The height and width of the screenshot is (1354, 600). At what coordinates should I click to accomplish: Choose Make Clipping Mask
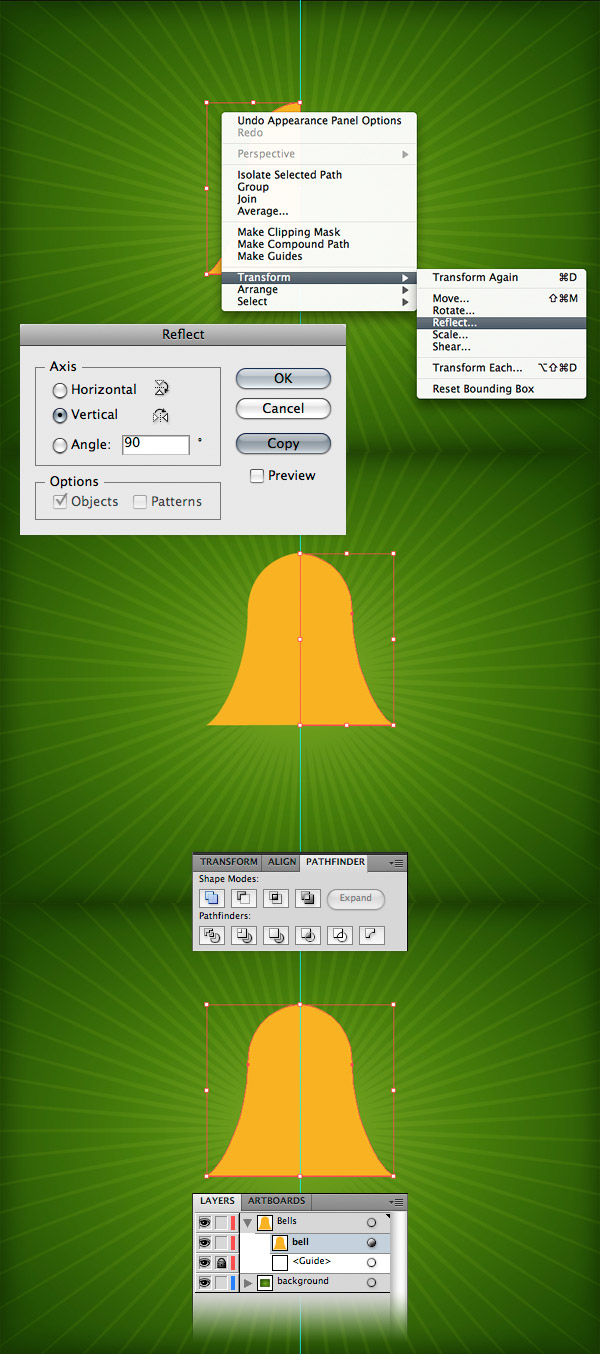point(318,232)
